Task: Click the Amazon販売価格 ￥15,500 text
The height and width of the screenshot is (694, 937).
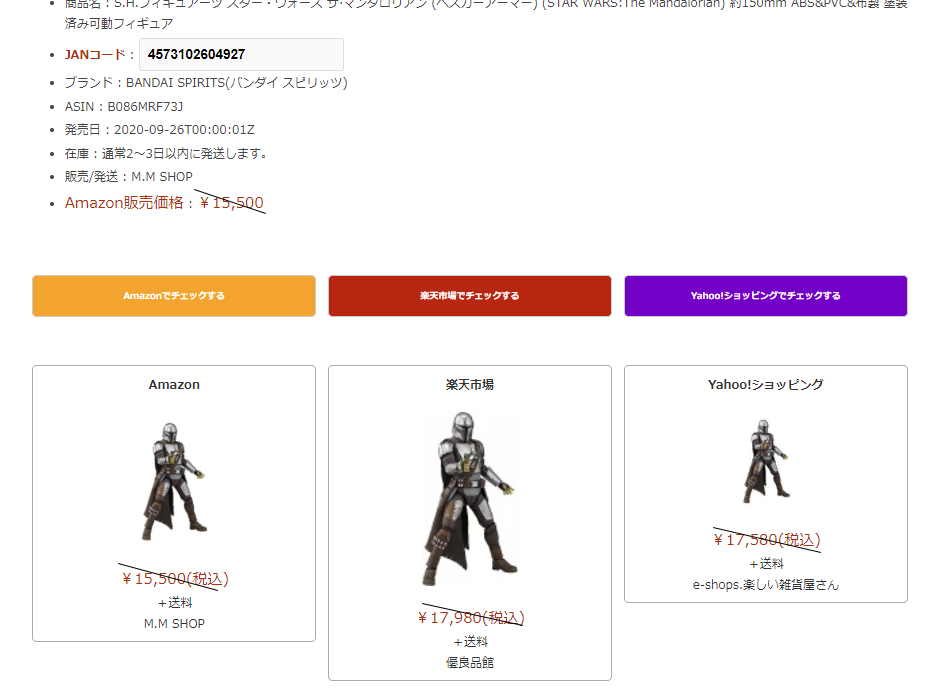Action: 164,203
